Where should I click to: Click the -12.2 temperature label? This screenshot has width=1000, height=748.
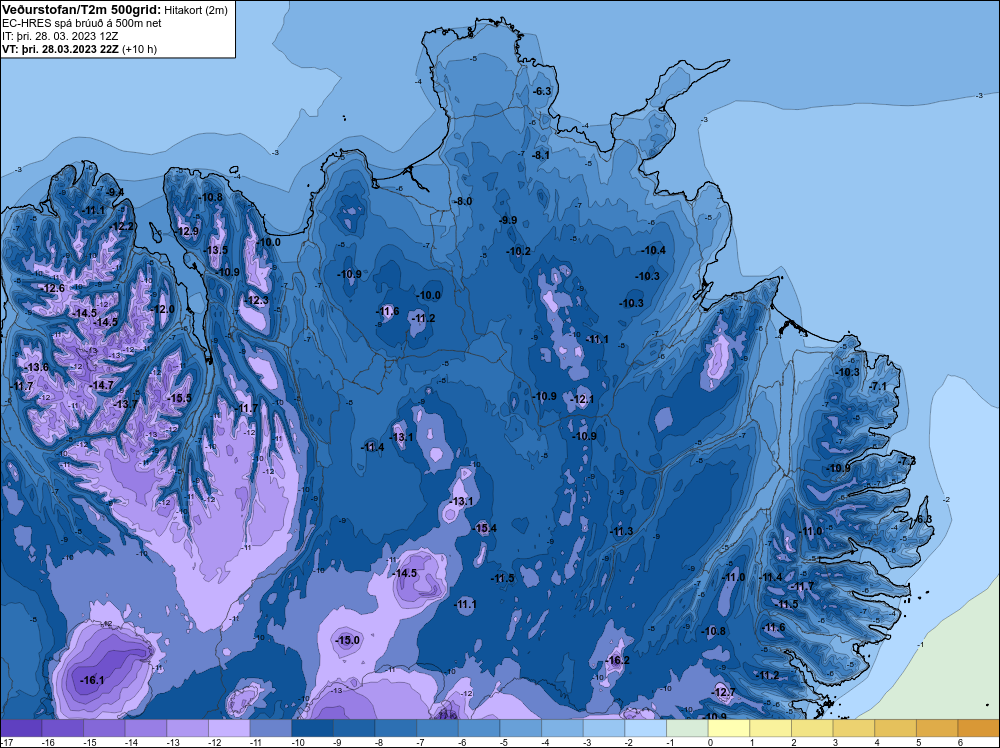pos(122,226)
